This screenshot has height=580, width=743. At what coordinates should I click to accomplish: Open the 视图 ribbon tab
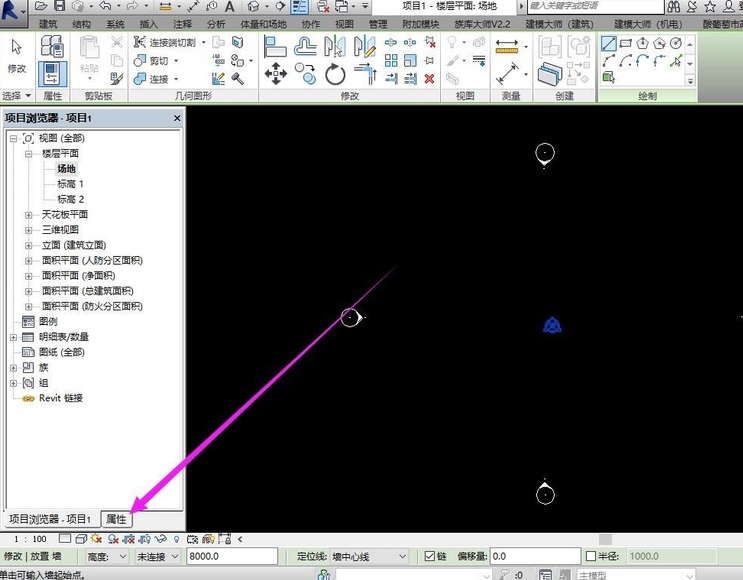343,23
